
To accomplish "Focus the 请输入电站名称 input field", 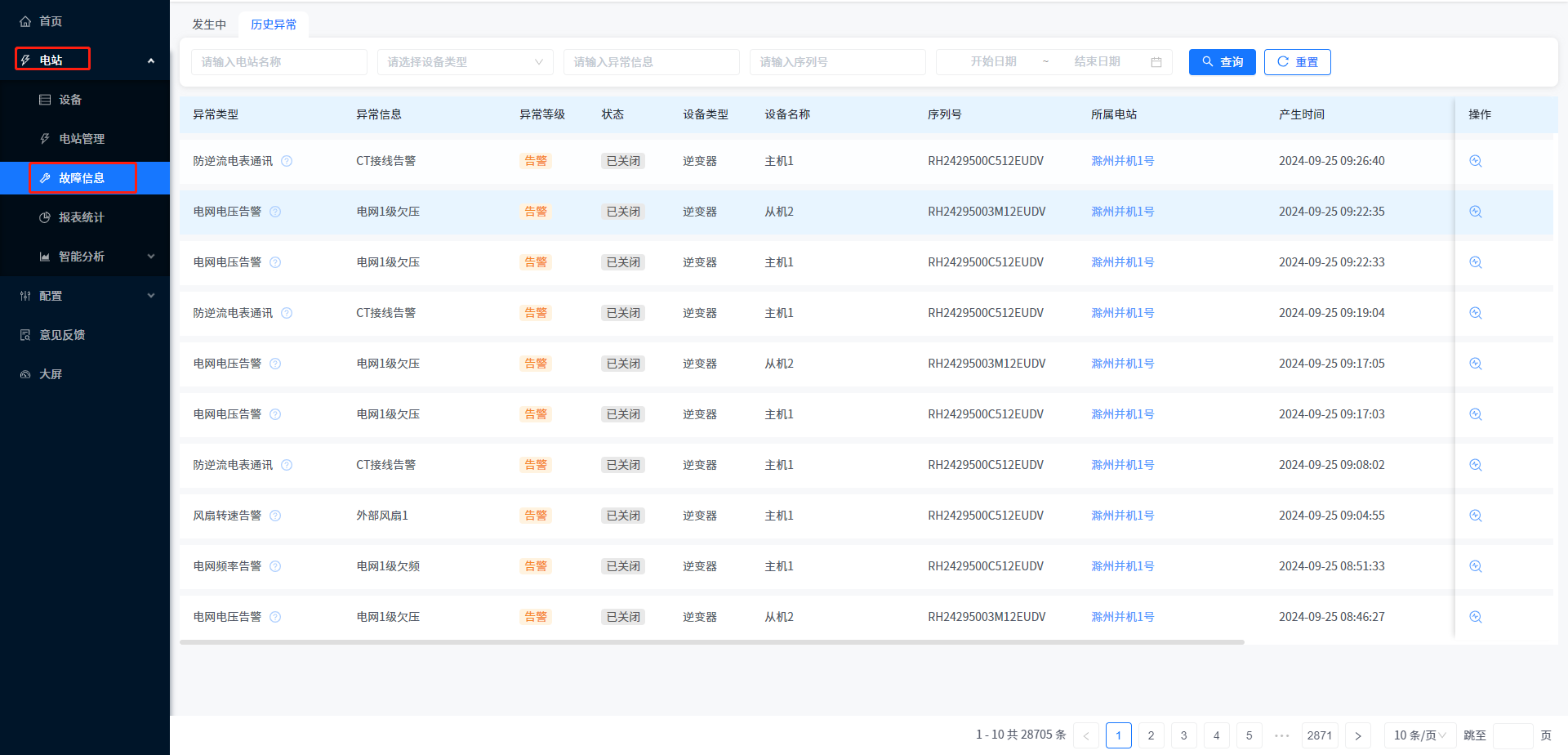I will pyautogui.click(x=278, y=62).
